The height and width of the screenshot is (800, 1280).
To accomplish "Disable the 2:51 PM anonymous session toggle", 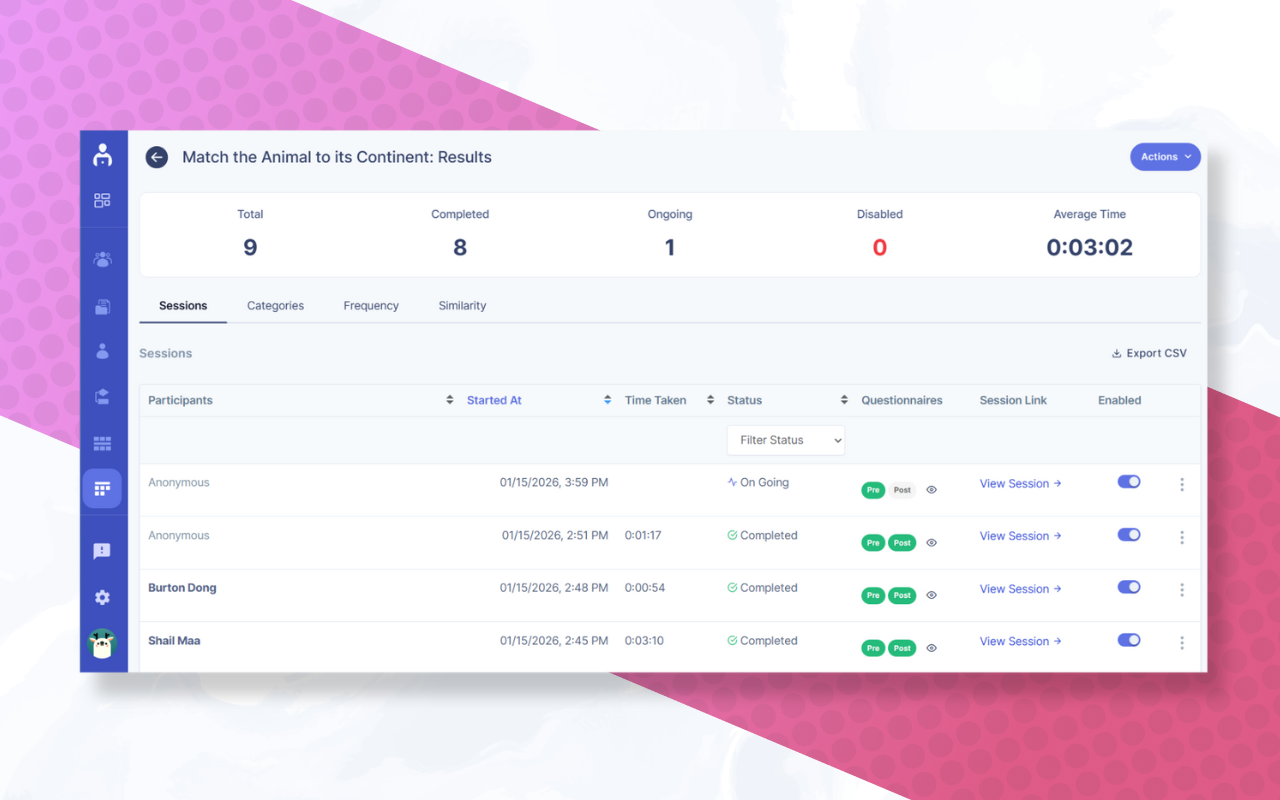I will click(1129, 535).
